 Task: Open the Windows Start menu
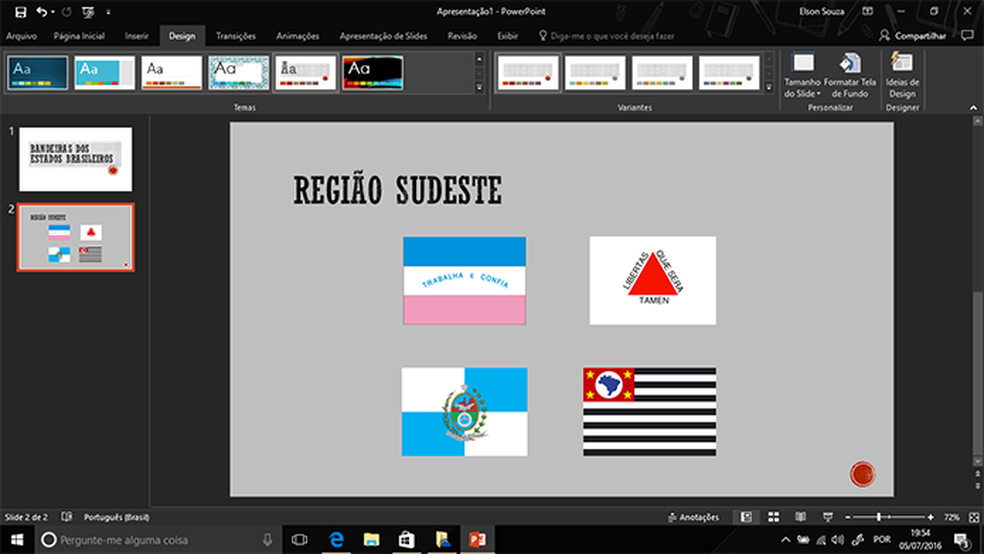tap(17, 540)
